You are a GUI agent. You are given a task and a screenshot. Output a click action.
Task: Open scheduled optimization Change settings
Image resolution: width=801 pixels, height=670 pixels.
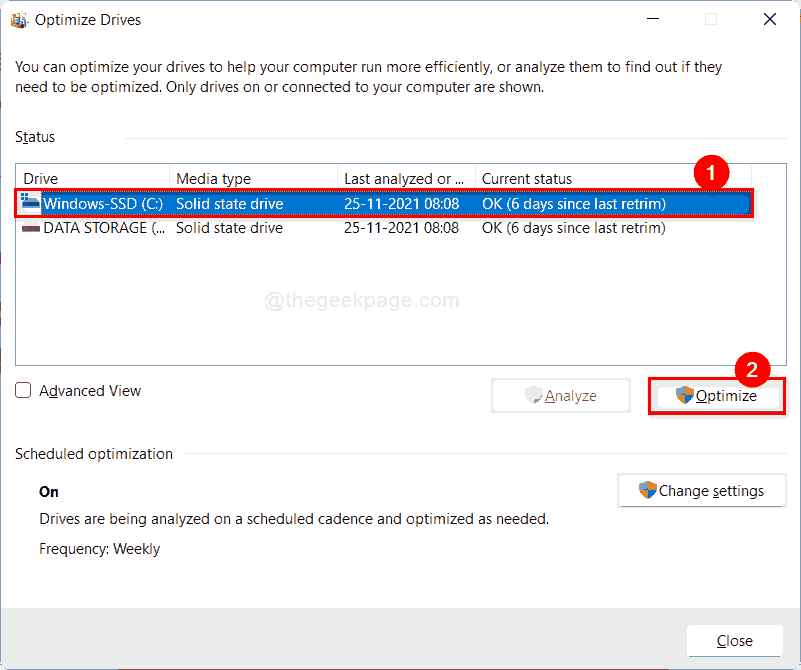click(701, 490)
